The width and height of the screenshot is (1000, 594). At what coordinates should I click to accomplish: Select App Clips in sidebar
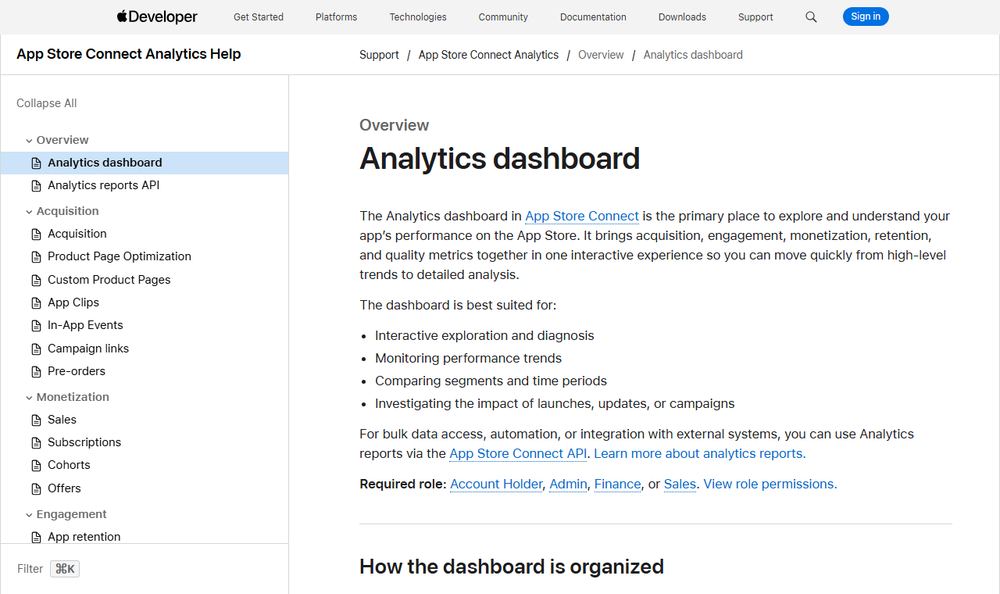[73, 302]
